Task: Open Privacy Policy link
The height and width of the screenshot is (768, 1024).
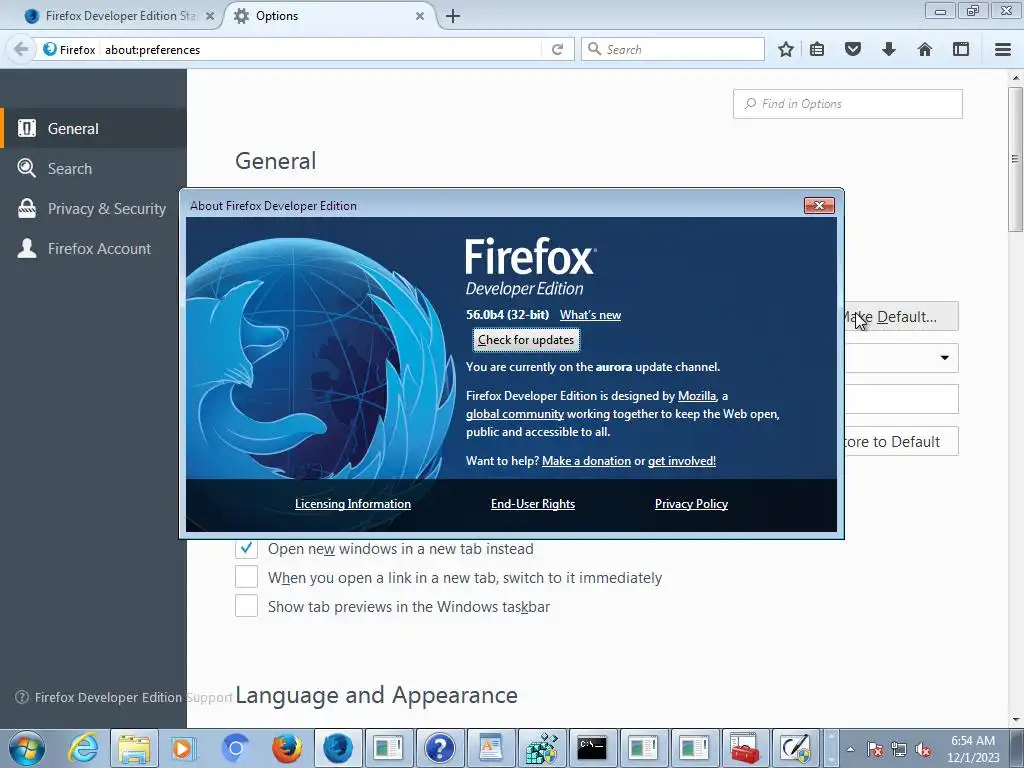Action: (x=691, y=504)
